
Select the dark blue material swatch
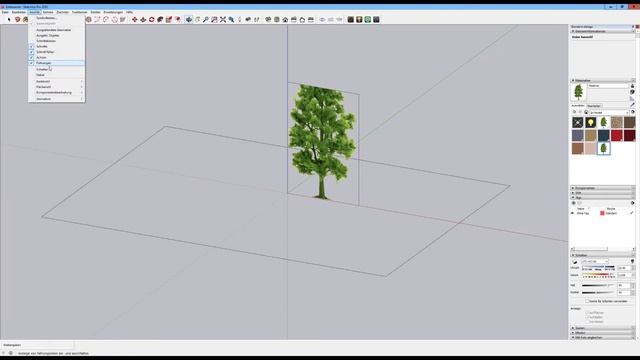coord(603,135)
